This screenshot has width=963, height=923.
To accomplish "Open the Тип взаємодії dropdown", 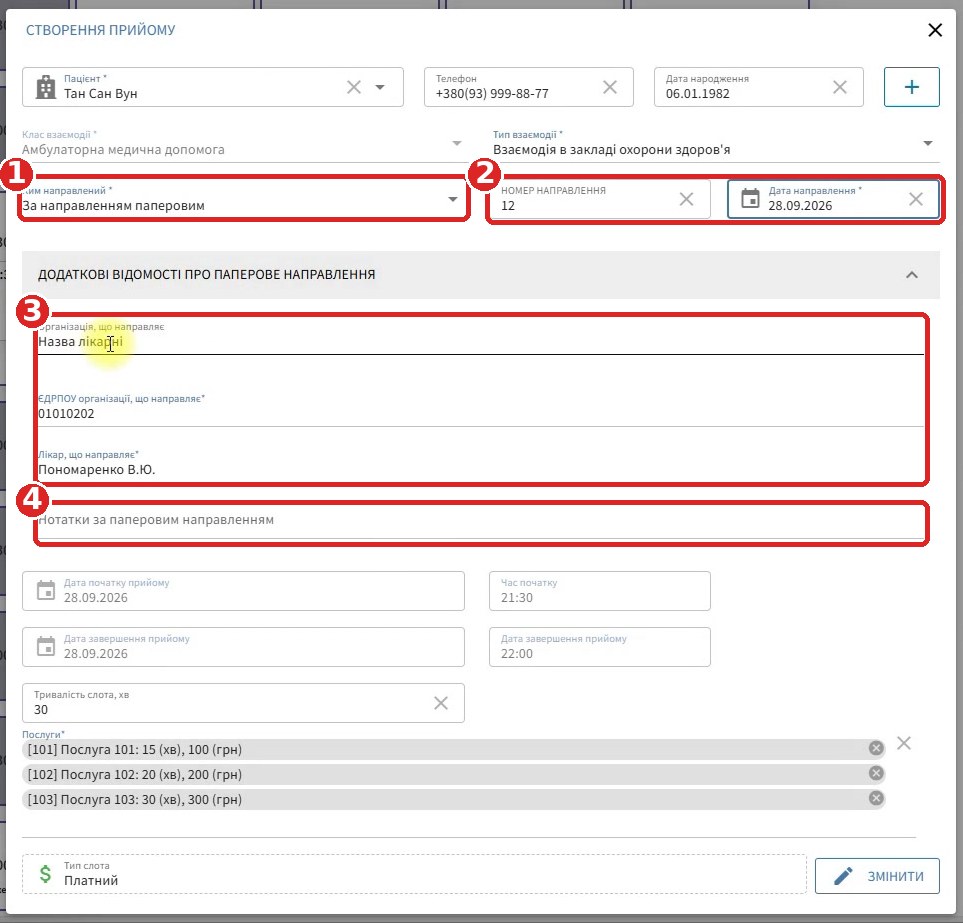I will click(928, 143).
